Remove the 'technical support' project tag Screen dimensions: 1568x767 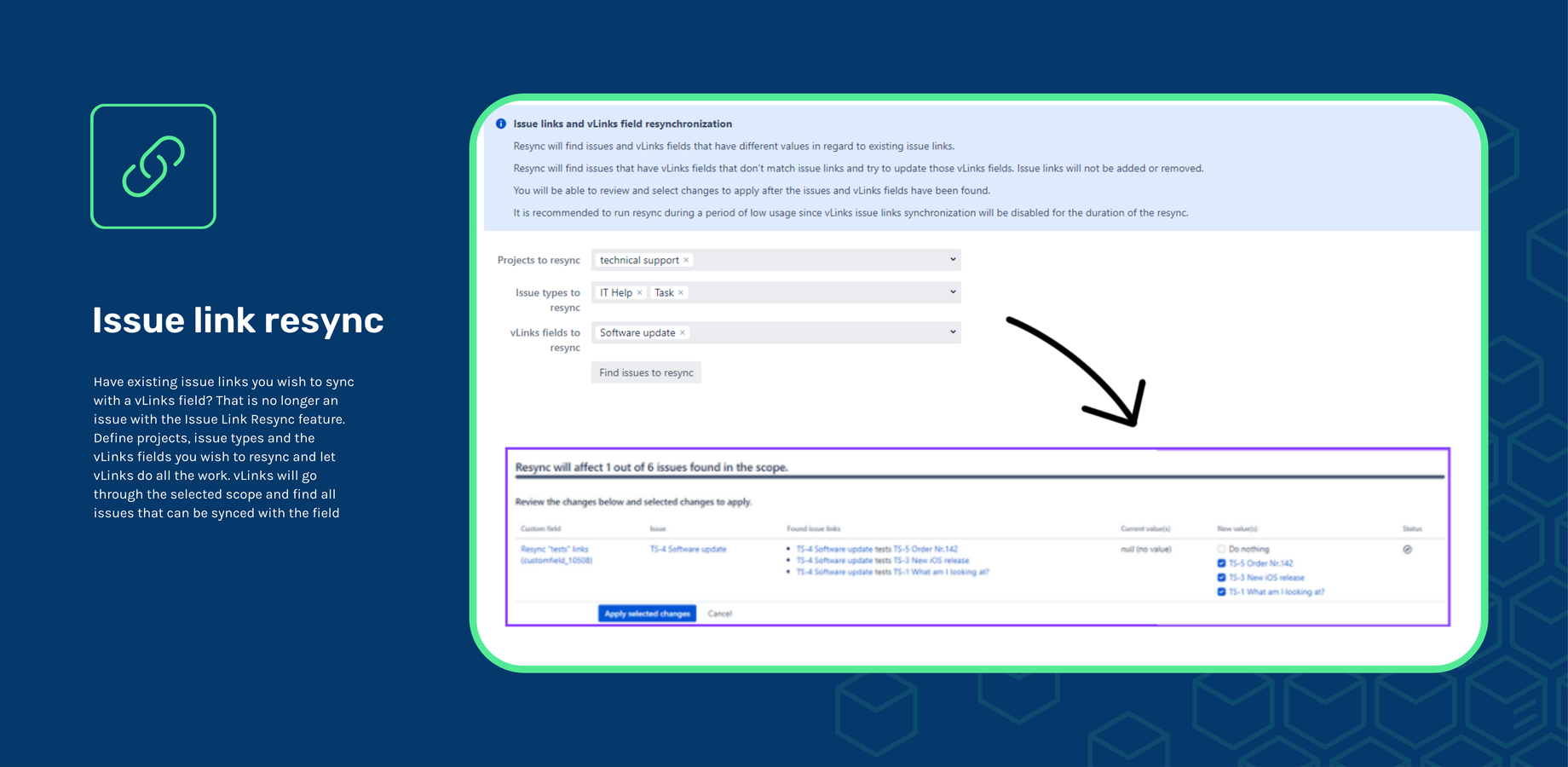(686, 260)
